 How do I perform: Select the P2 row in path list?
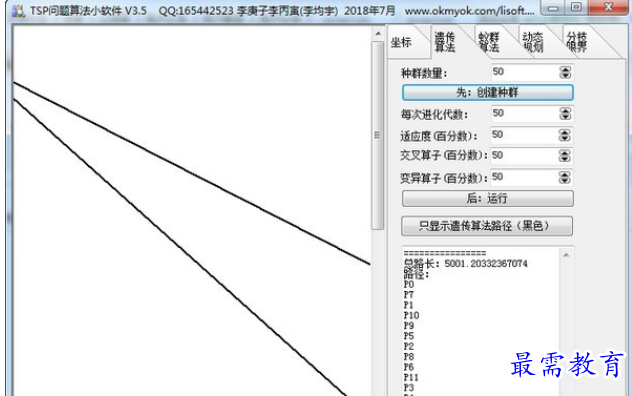point(409,346)
